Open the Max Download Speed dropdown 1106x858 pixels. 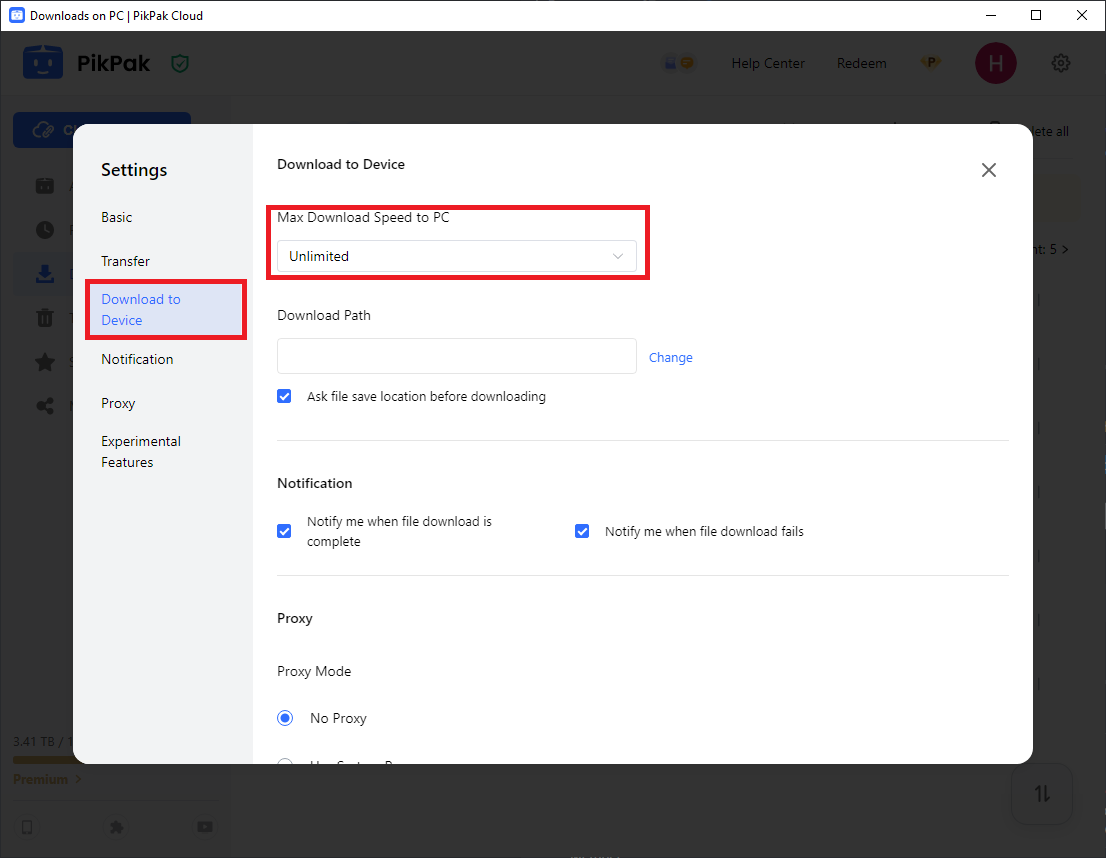(456, 256)
